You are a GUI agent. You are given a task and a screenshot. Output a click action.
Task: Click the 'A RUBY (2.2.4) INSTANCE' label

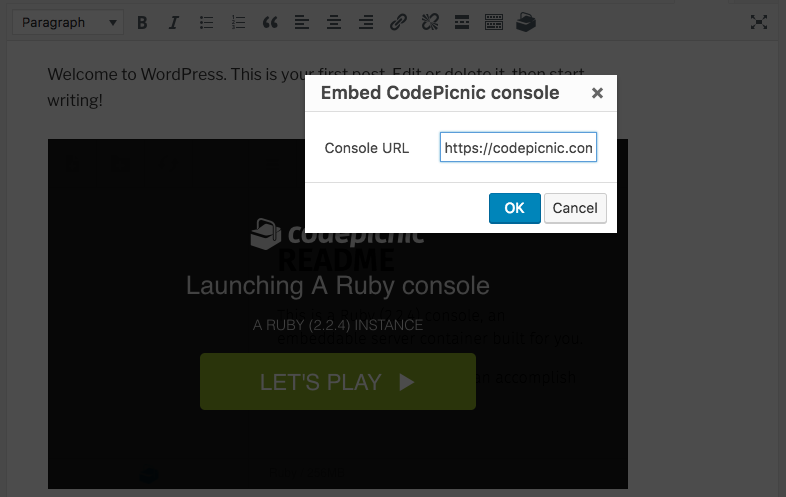coord(338,325)
